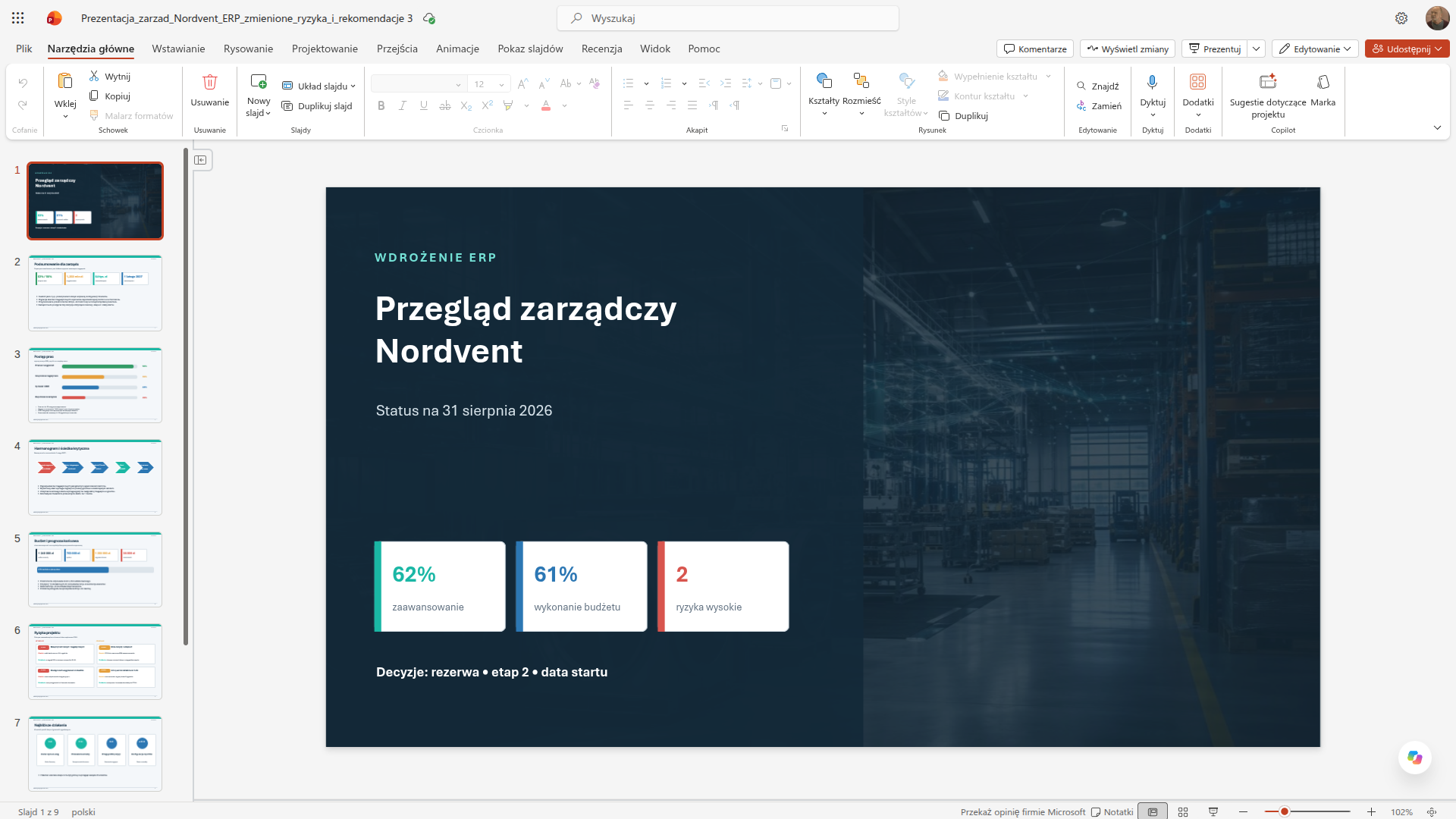
Task: Center align the text
Action: click(650, 105)
